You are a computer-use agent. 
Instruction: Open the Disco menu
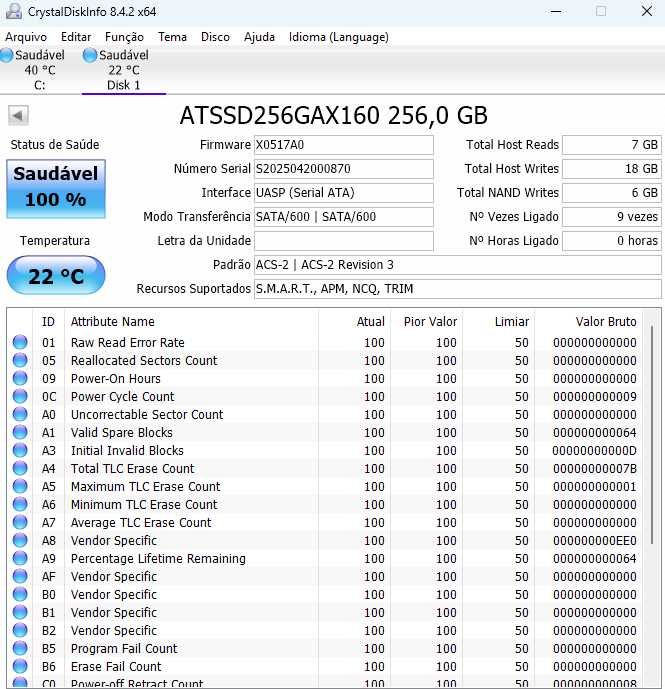(215, 37)
